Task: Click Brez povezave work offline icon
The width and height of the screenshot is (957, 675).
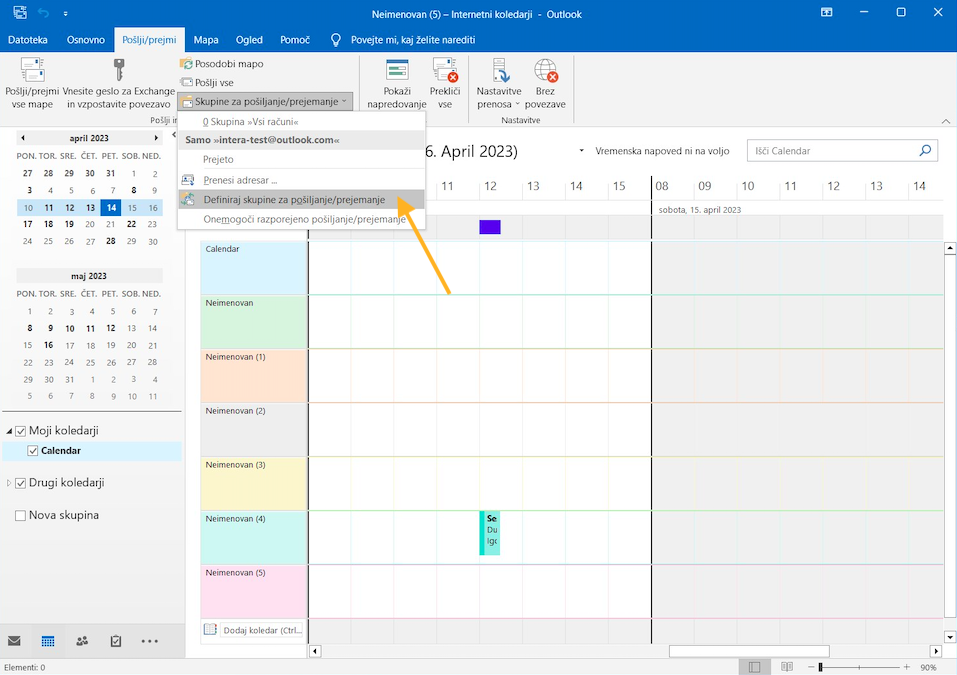Action: pyautogui.click(x=546, y=70)
